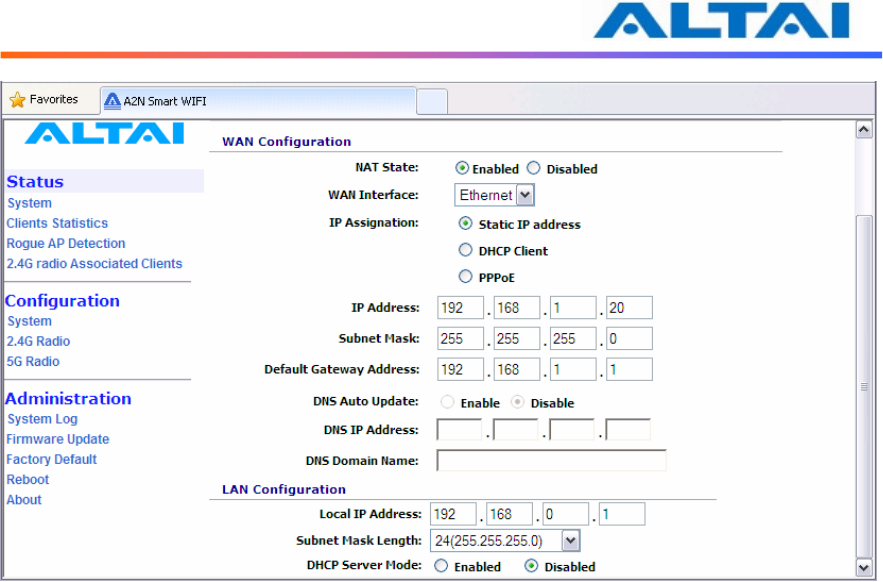Click first DNS IP Address field
This screenshot has height=582, width=883.
click(459, 429)
